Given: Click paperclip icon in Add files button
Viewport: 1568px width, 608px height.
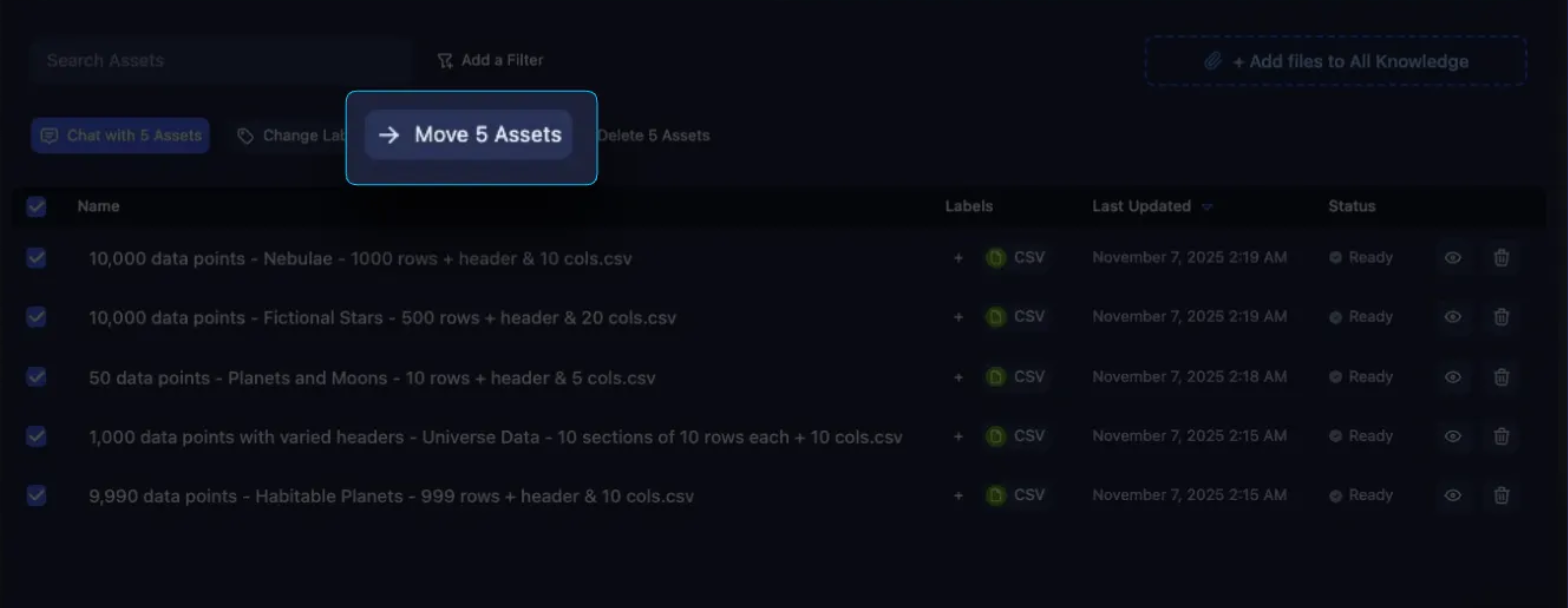Looking at the screenshot, I should pyautogui.click(x=1212, y=62).
